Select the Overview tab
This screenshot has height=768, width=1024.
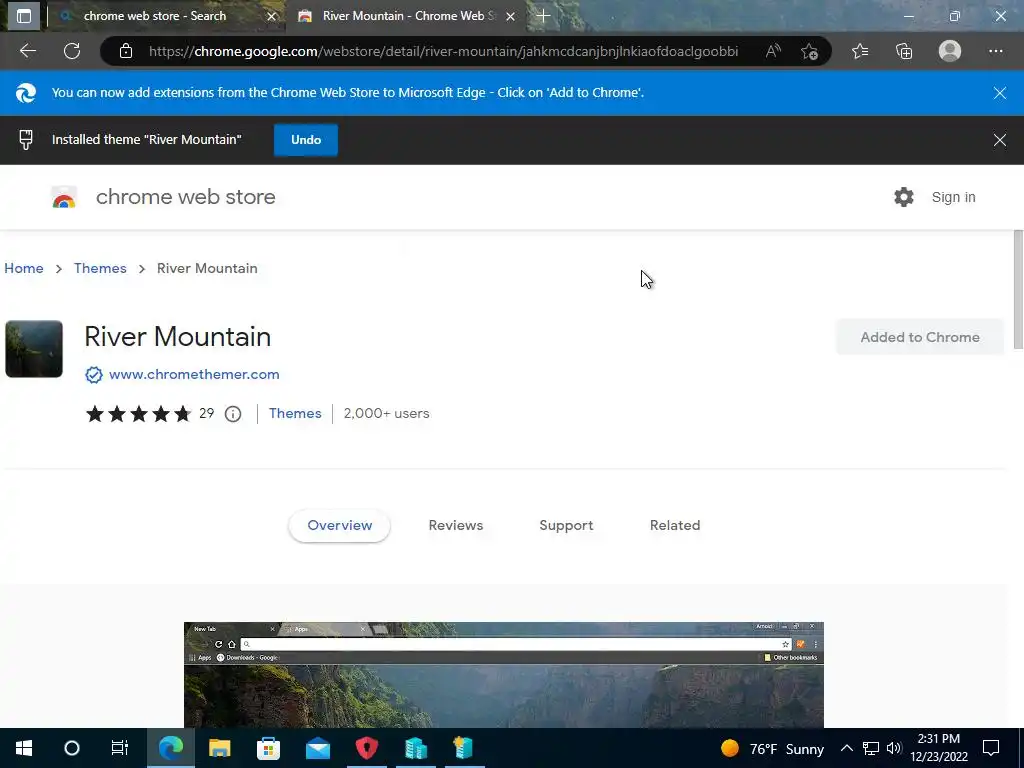click(x=340, y=526)
